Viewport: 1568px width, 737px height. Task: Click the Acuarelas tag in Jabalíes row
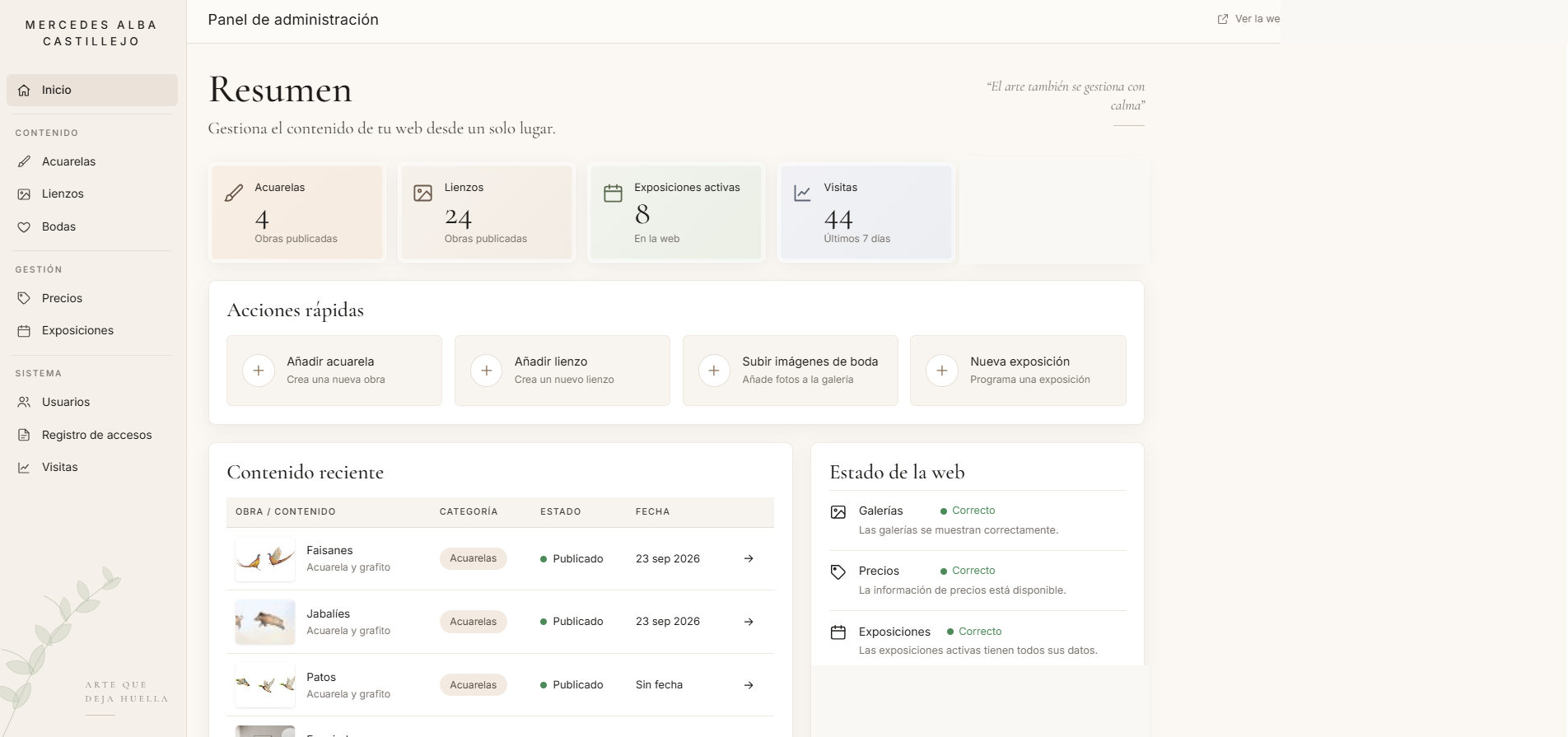tap(474, 622)
